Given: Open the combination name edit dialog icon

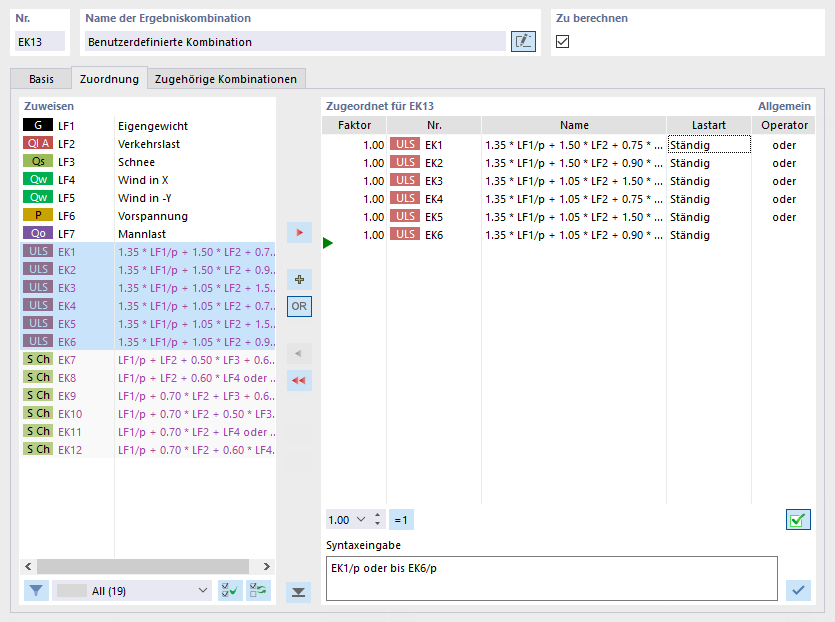Looking at the screenshot, I should [523, 42].
